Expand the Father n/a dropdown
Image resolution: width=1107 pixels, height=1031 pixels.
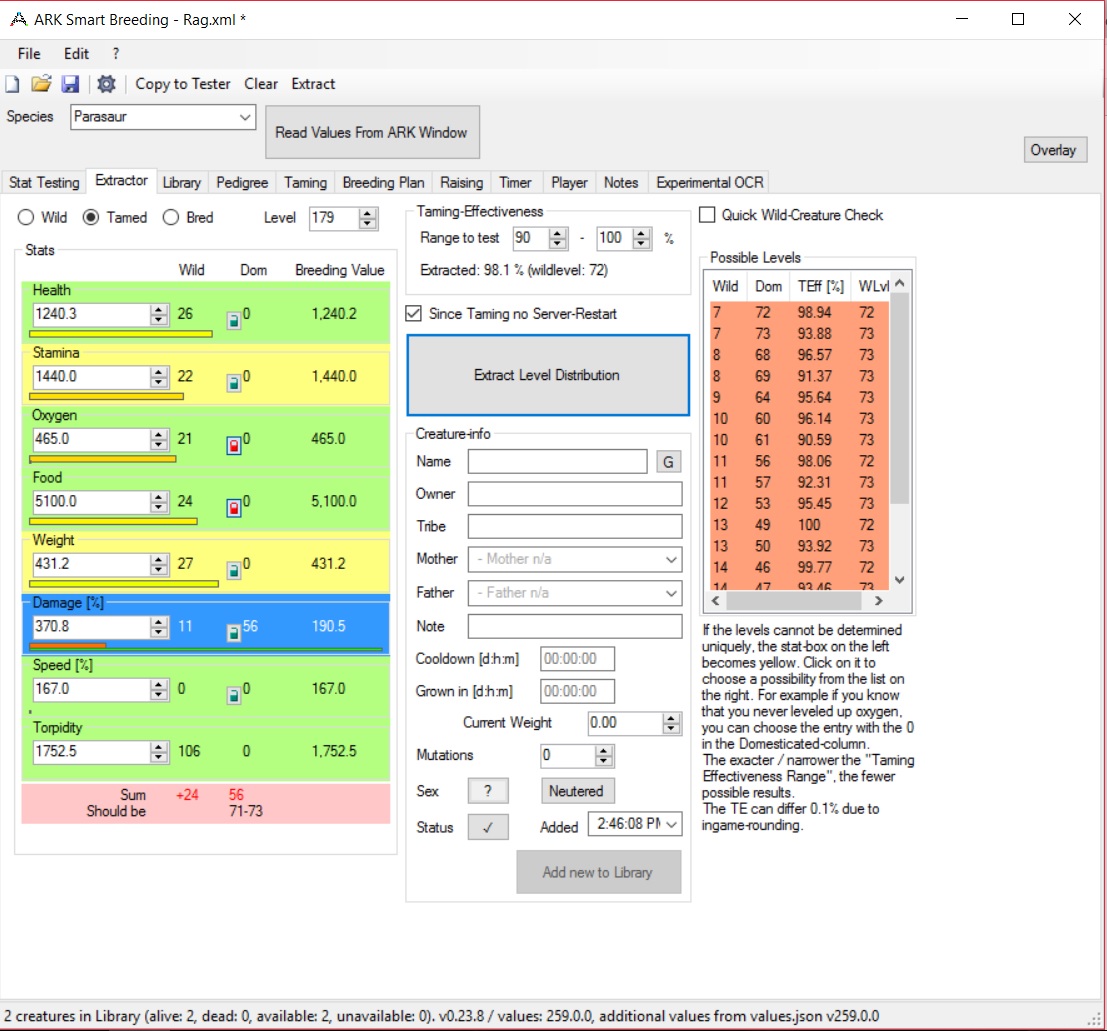[673, 592]
